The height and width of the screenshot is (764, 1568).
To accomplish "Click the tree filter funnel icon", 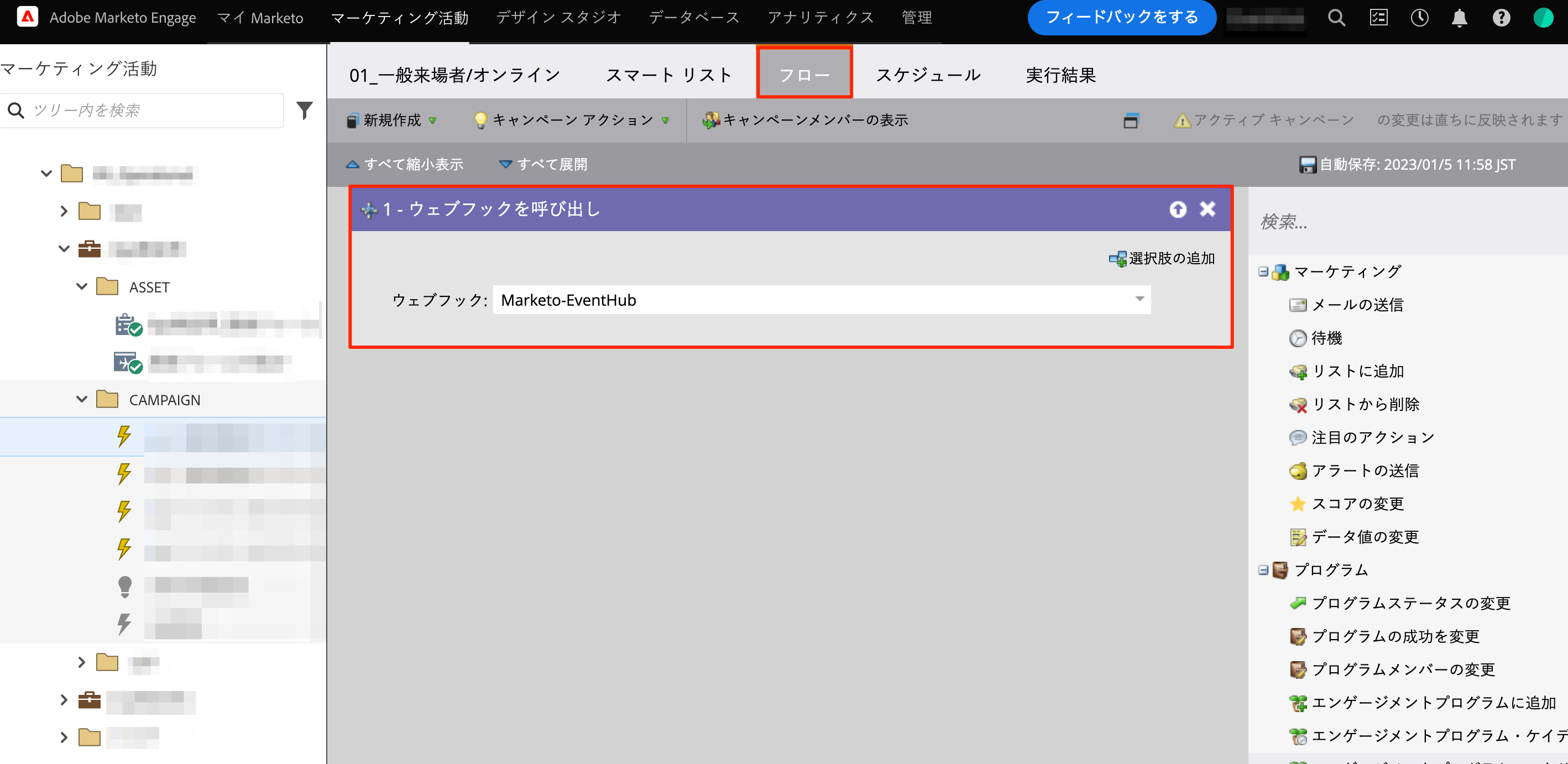I will (304, 110).
